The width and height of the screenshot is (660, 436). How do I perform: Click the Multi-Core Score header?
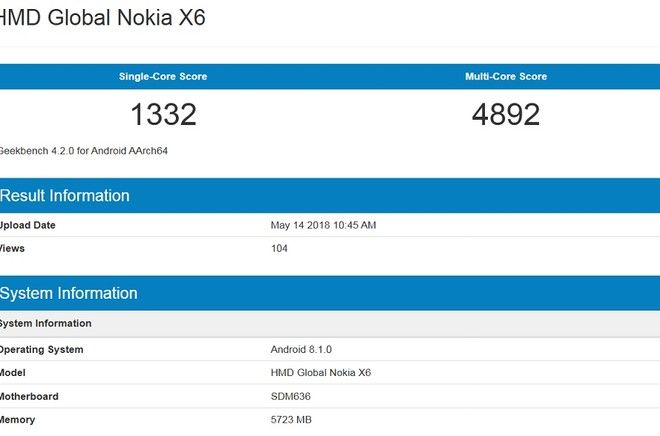point(506,77)
